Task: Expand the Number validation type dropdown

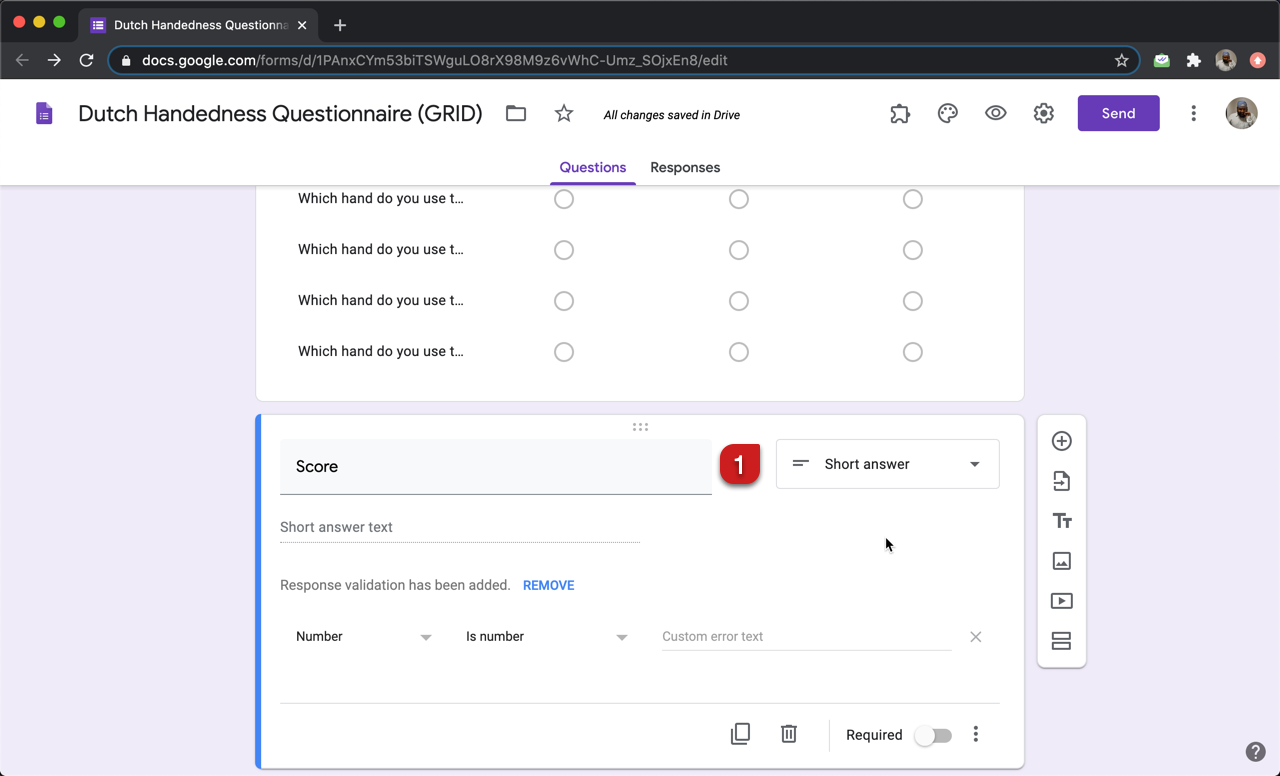Action: tap(363, 637)
